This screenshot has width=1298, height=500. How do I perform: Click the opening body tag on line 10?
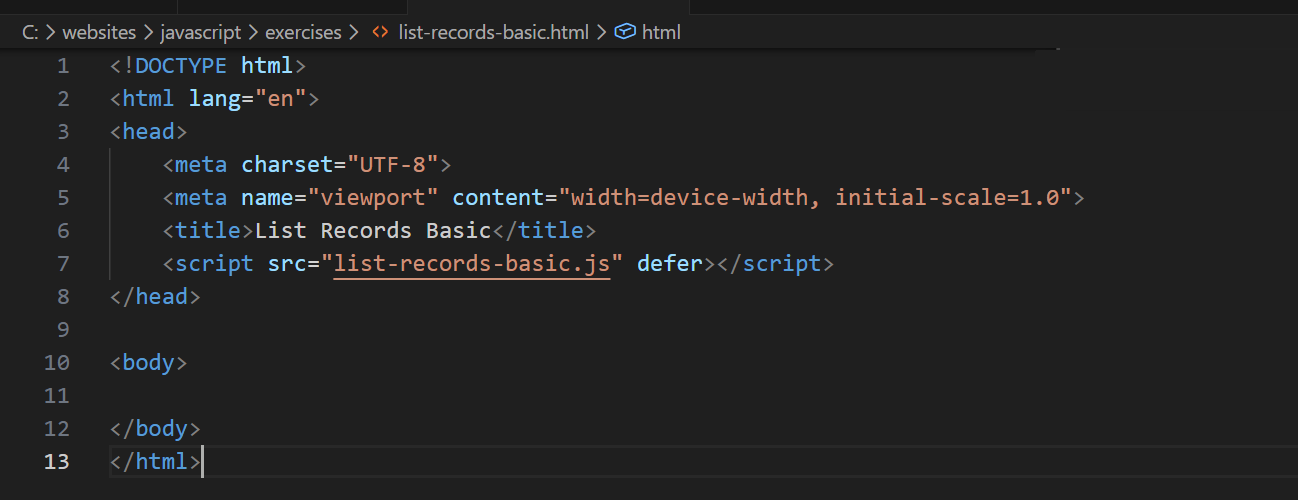pos(148,363)
